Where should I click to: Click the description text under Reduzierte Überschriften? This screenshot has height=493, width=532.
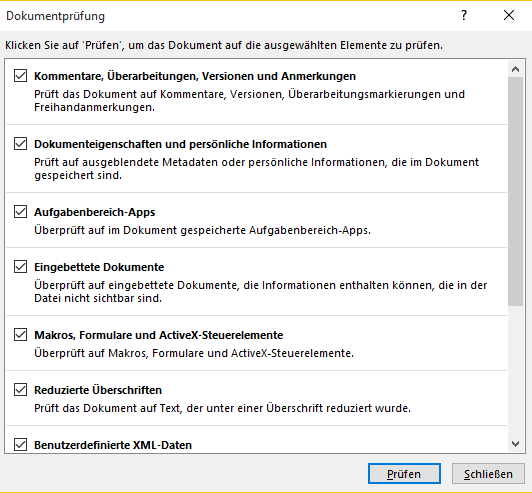tap(222, 408)
